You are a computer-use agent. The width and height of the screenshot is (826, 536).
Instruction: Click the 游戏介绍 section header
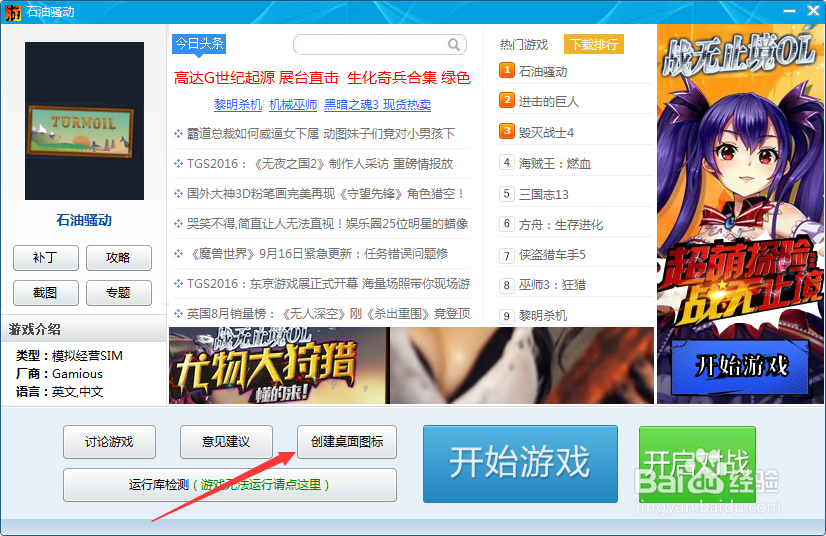(x=83, y=329)
